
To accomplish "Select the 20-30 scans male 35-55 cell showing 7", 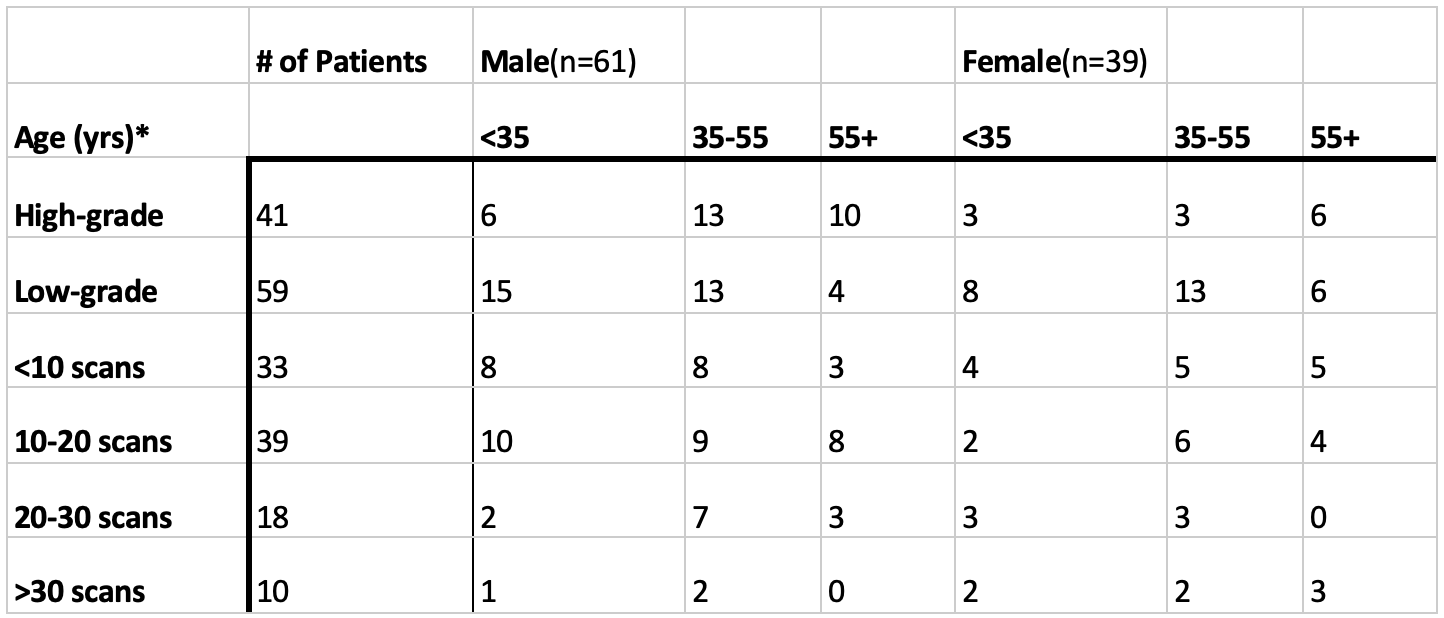I will (700, 517).
